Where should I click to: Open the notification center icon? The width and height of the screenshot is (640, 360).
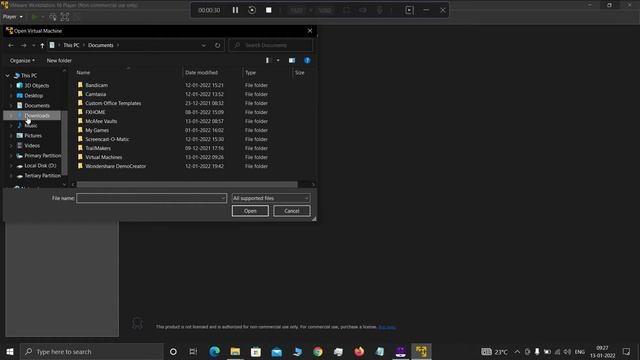point(627,351)
